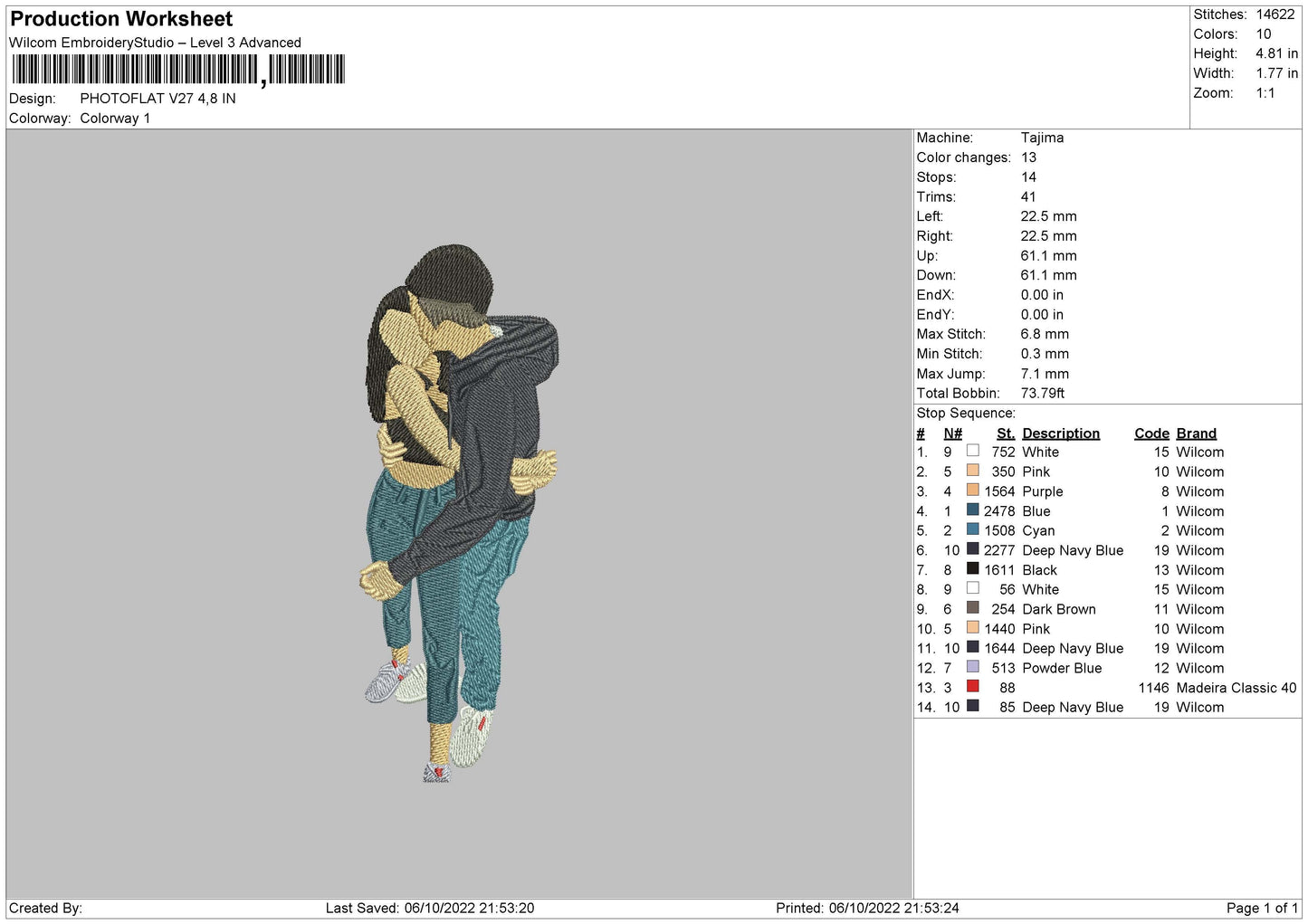Click Max Jump value 7.1 mm
The image size is (1308, 924).
pyautogui.click(x=1045, y=374)
